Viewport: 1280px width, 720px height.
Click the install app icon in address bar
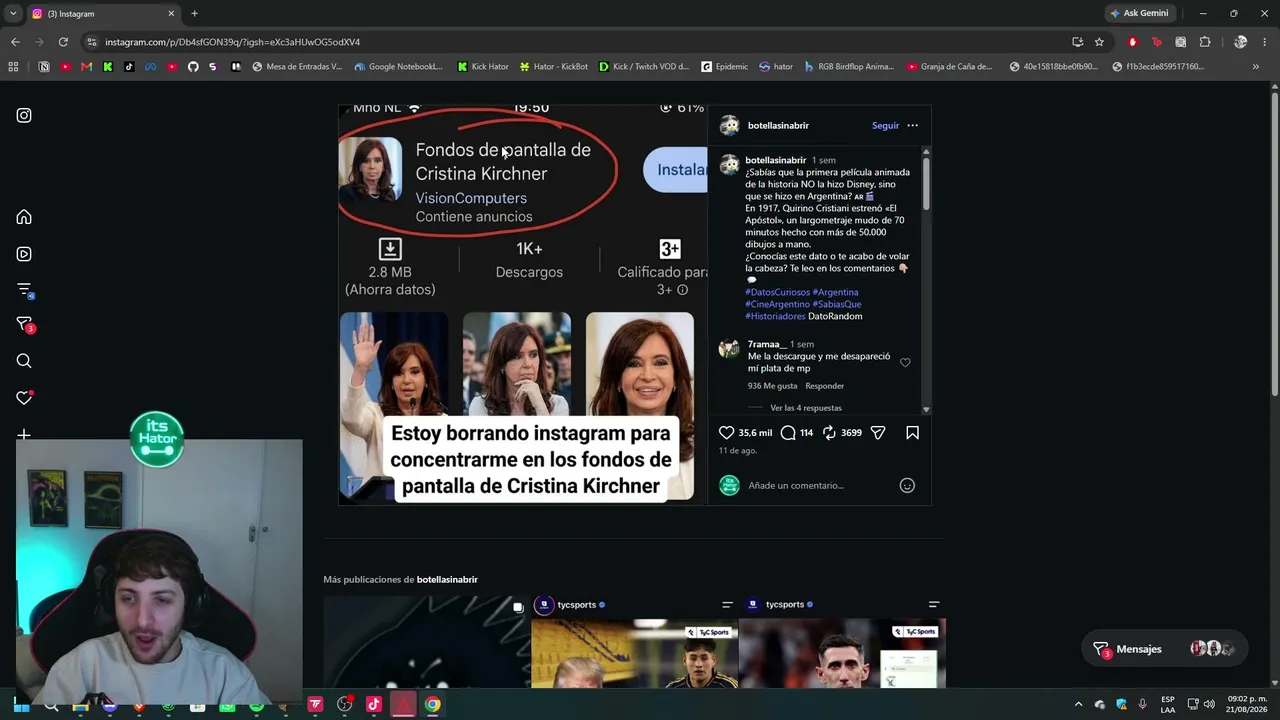tap(1077, 42)
